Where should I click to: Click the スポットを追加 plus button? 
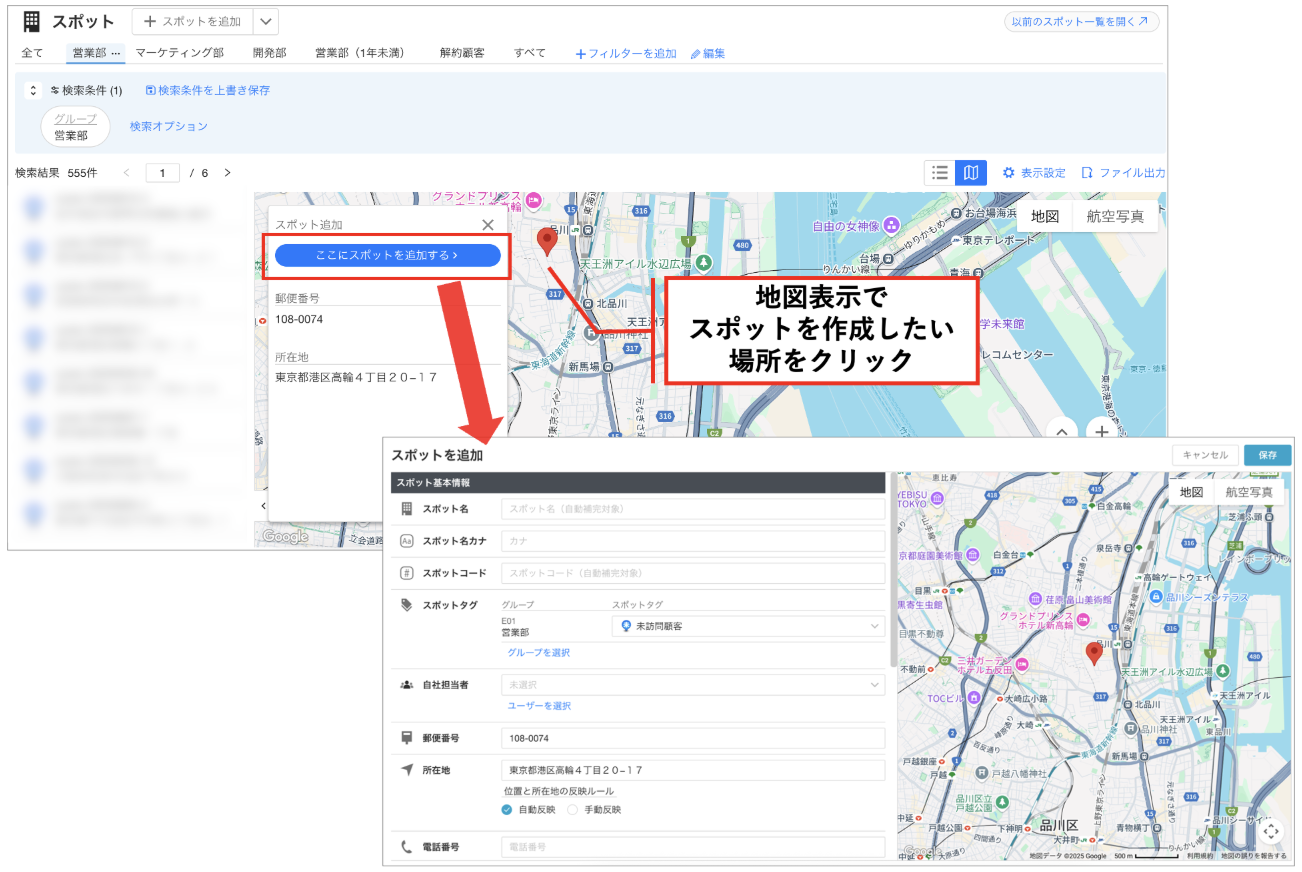click(192, 22)
